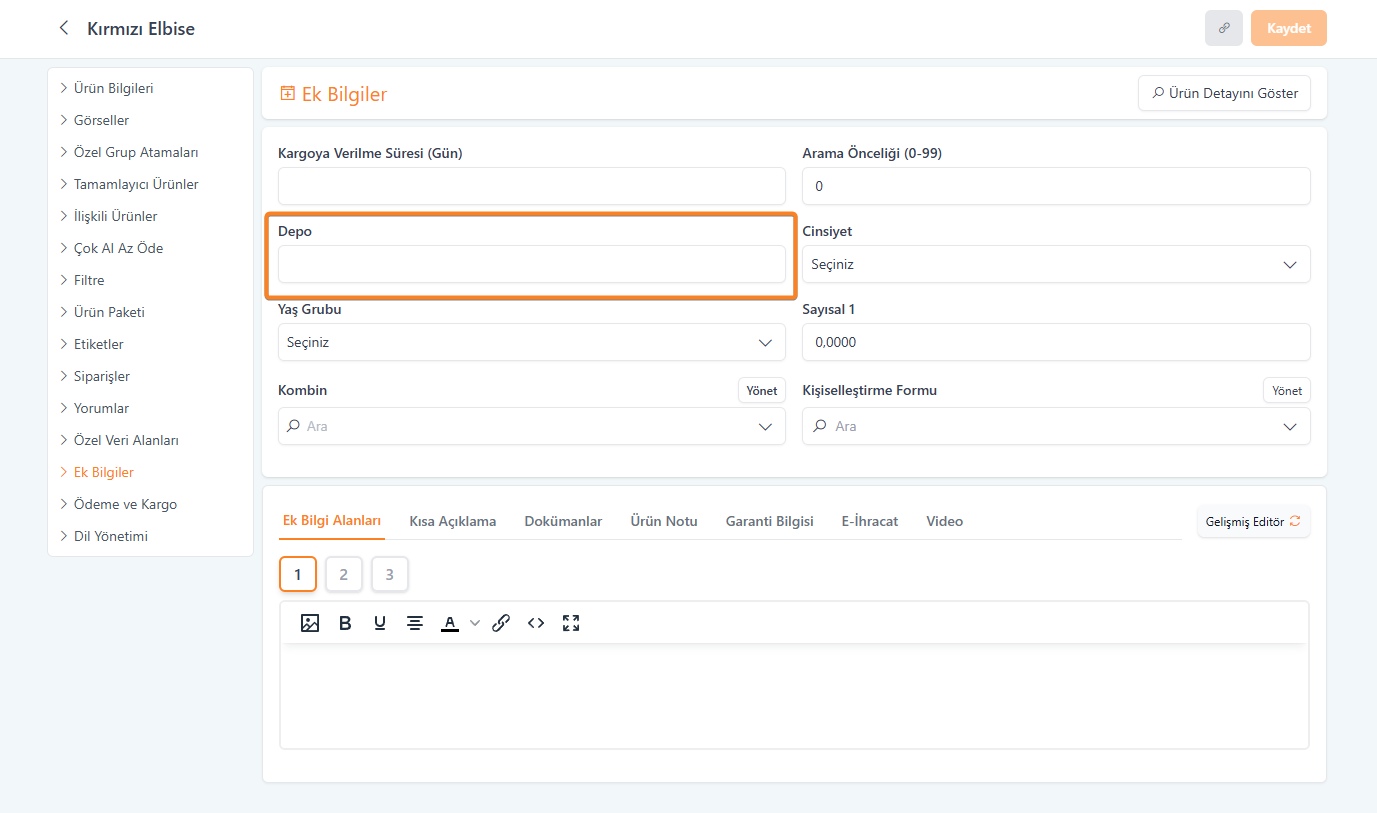The height and width of the screenshot is (813, 1377).
Task: Open text alignment options in editor
Action: pyautogui.click(x=415, y=623)
